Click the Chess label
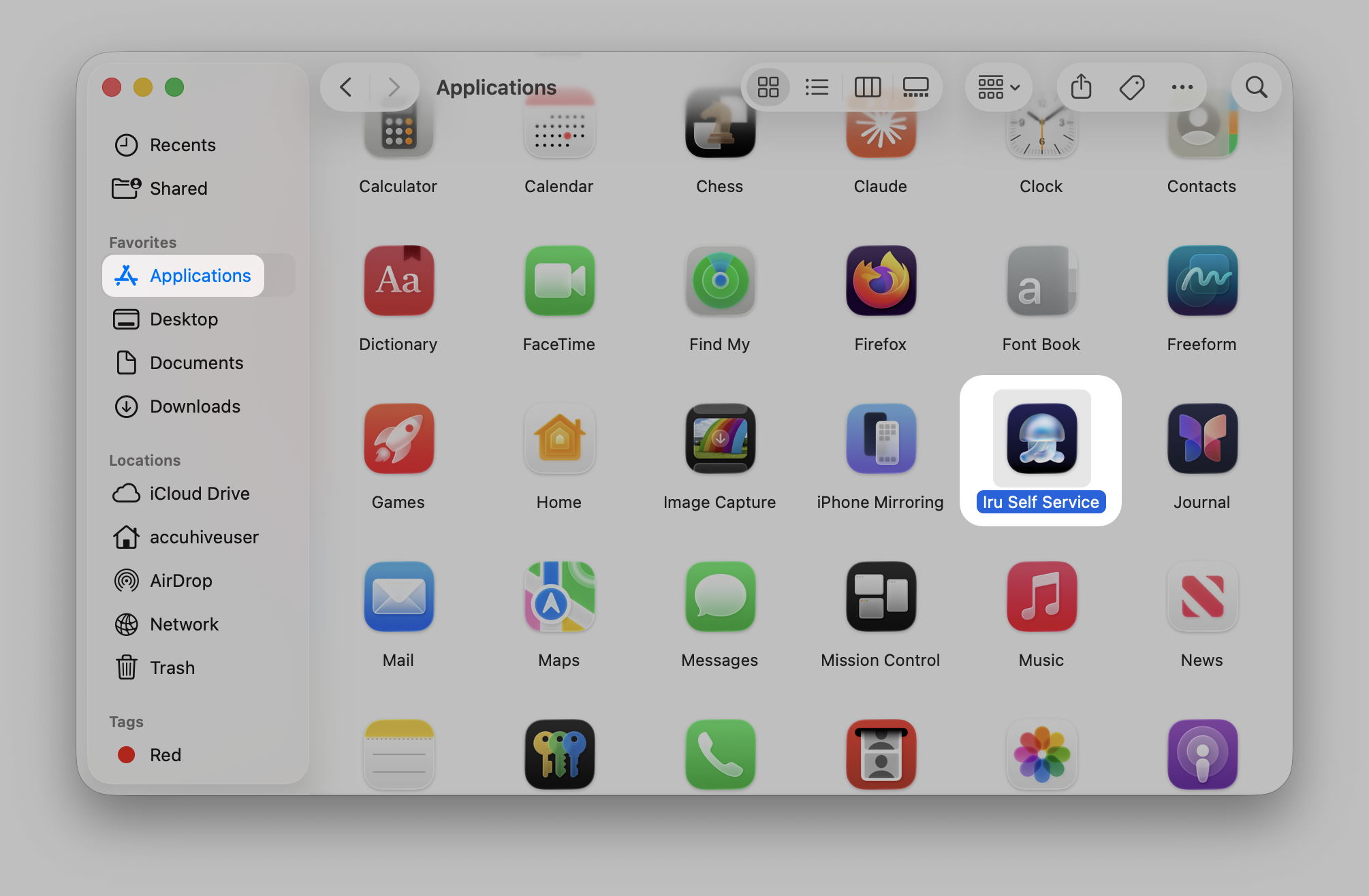Screen dimensions: 1369x896 (720, 187)
